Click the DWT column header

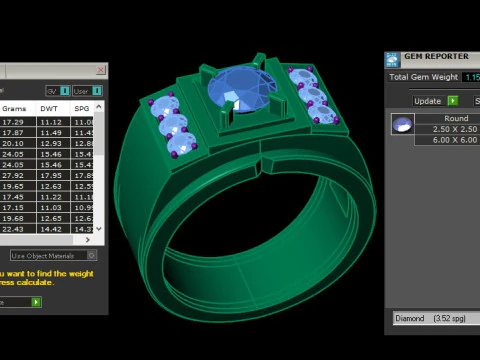click(49, 109)
